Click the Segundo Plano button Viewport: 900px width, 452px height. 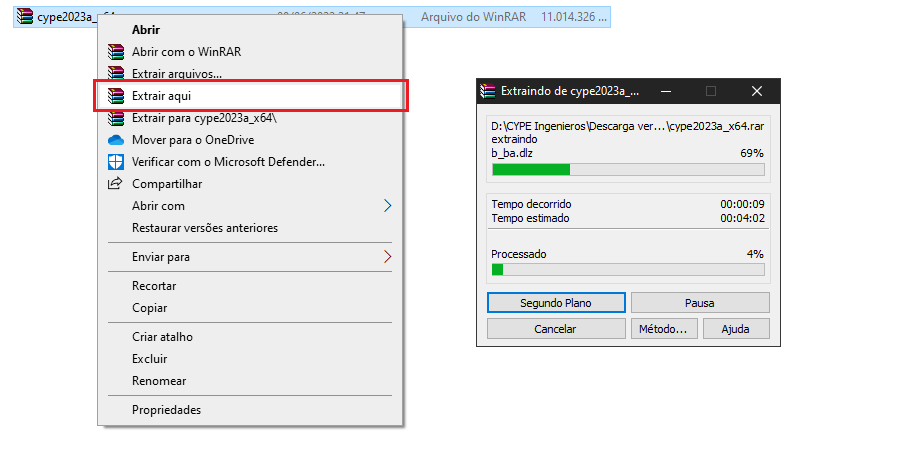pyautogui.click(x=556, y=303)
